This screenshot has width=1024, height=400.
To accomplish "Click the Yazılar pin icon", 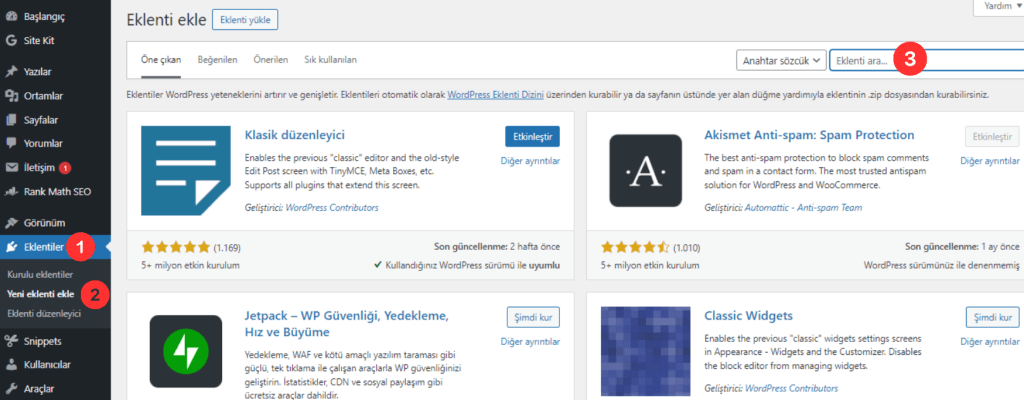I will coord(10,72).
